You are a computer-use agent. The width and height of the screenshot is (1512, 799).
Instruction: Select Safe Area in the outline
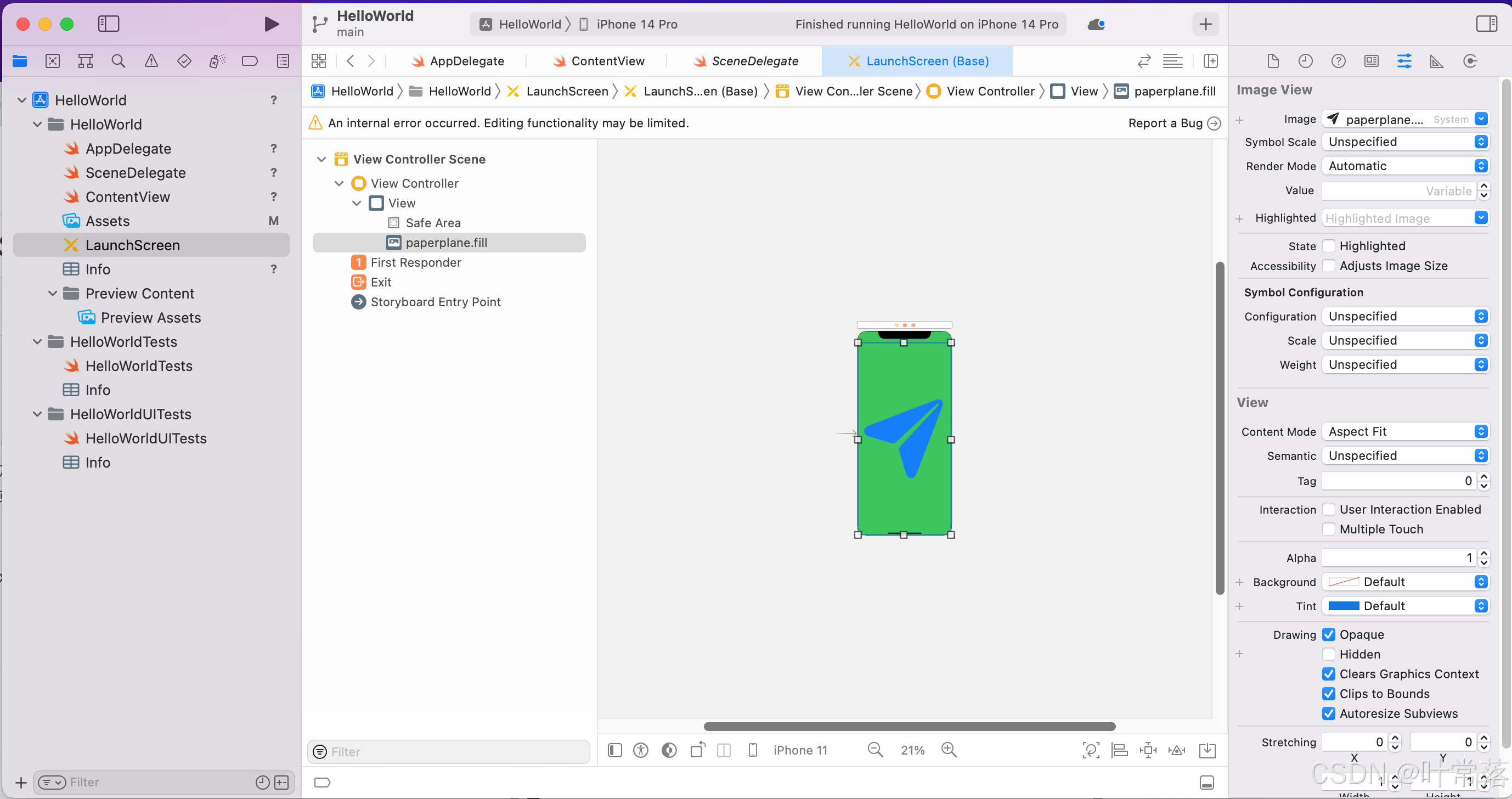(433, 223)
